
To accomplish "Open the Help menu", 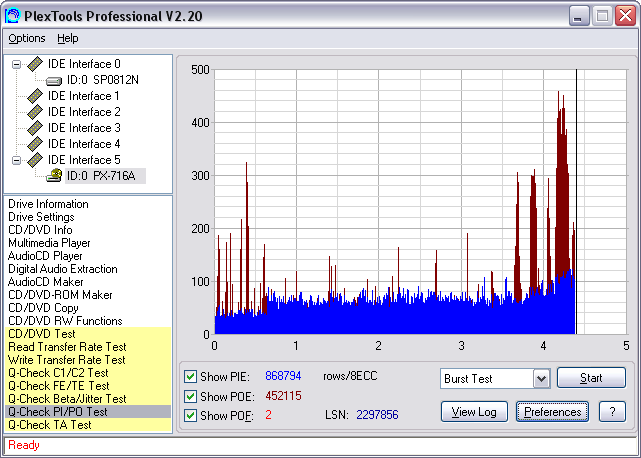I will point(67,38).
